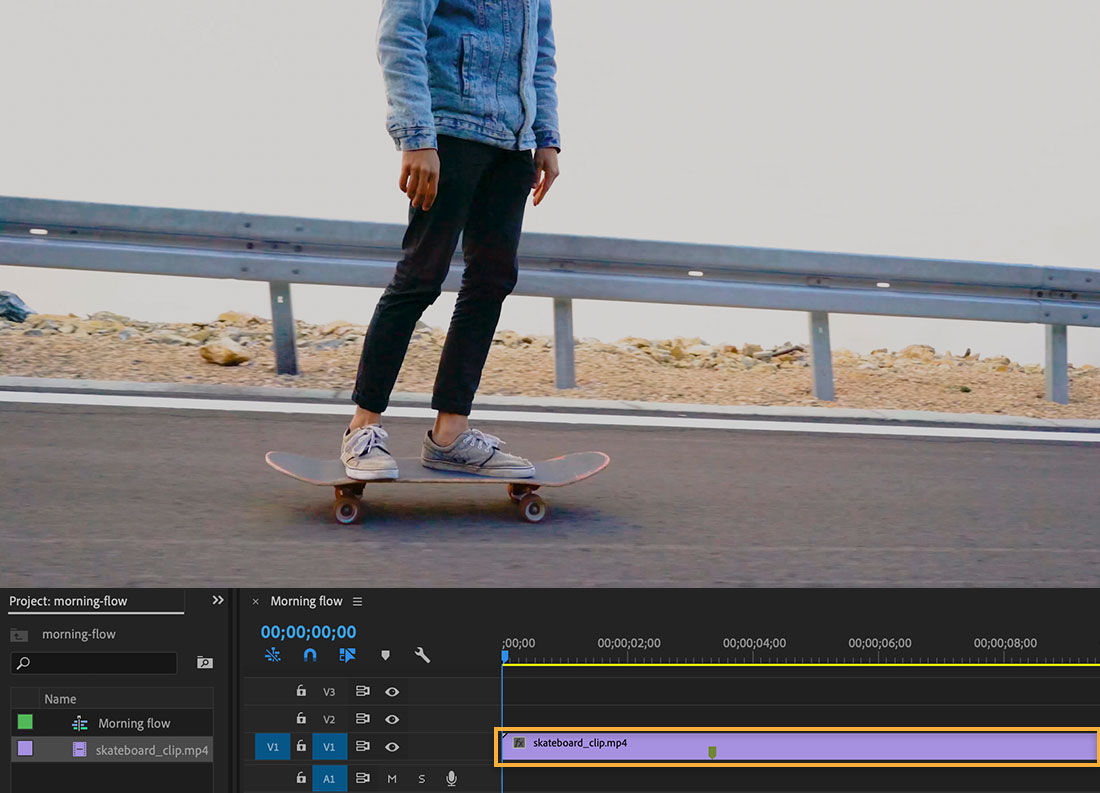
Task: Open the Project panel menu via the double chevron
Action: click(x=218, y=601)
